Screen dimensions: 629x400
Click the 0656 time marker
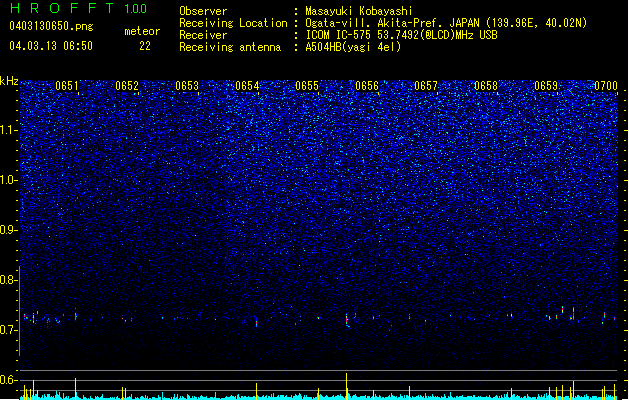pos(367,86)
